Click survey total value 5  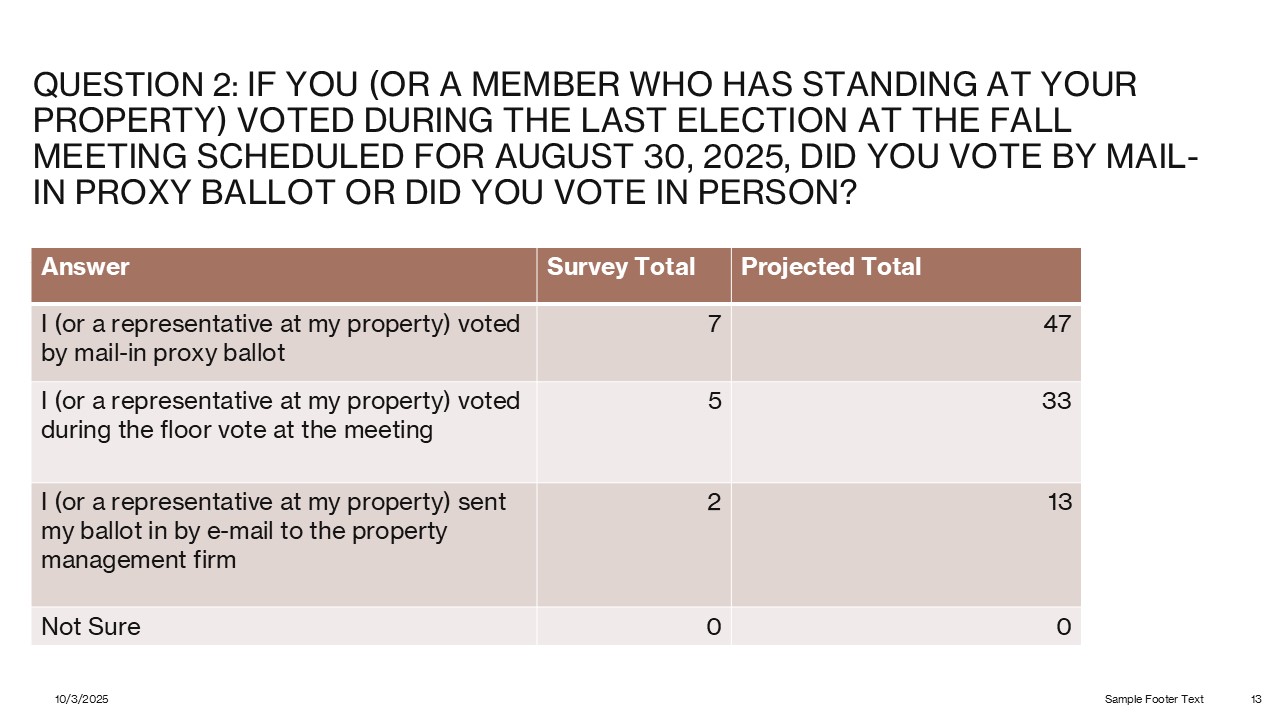(x=713, y=401)
